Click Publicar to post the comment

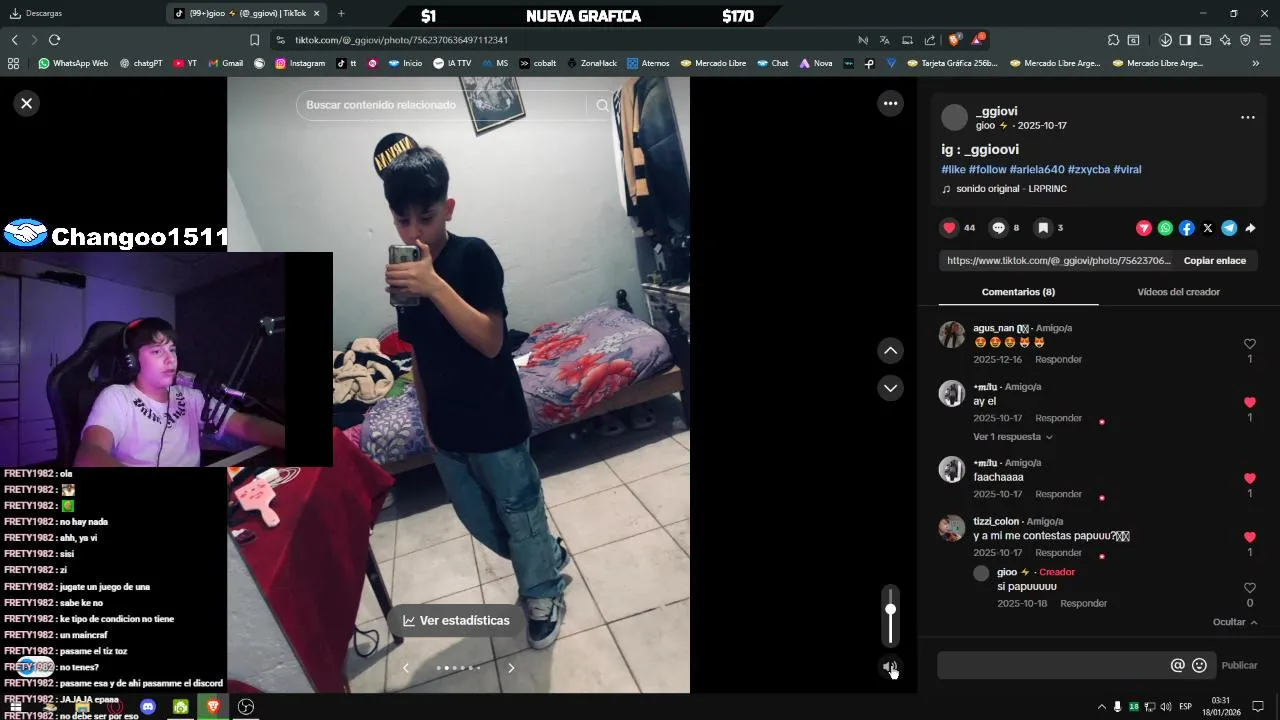pyautogui.click(x=1239, y=666)
